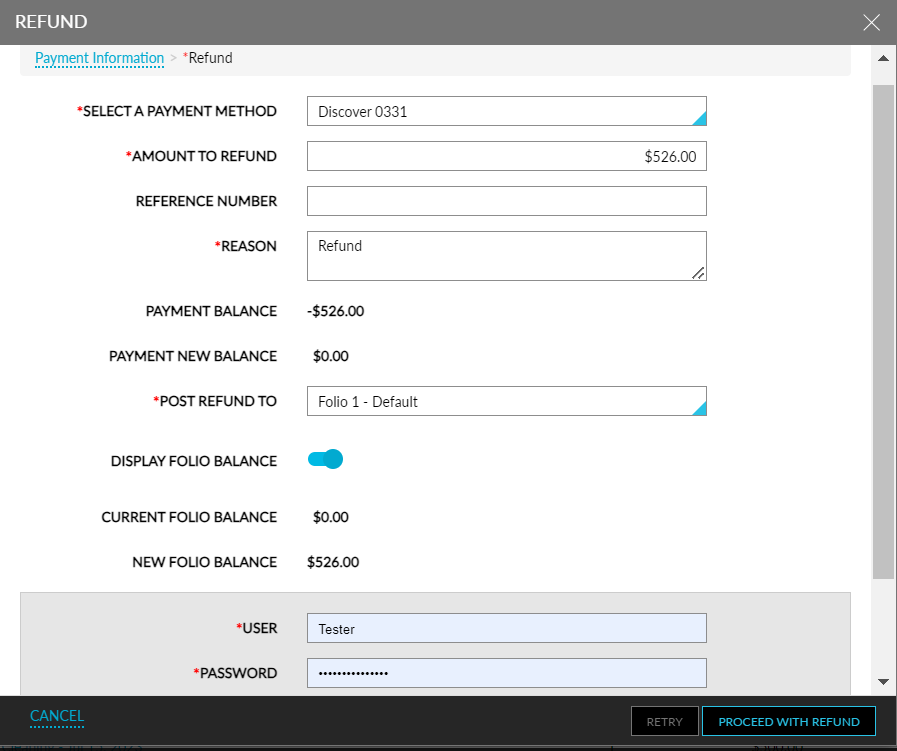Disable the Display Folio Balance toggle

[325, 459]
